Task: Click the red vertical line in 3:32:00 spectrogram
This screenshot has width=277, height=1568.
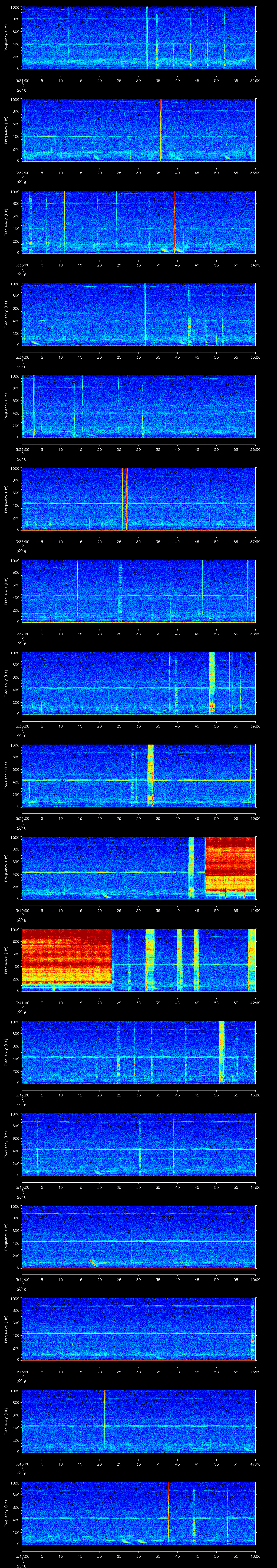Action: pos(161,130)
